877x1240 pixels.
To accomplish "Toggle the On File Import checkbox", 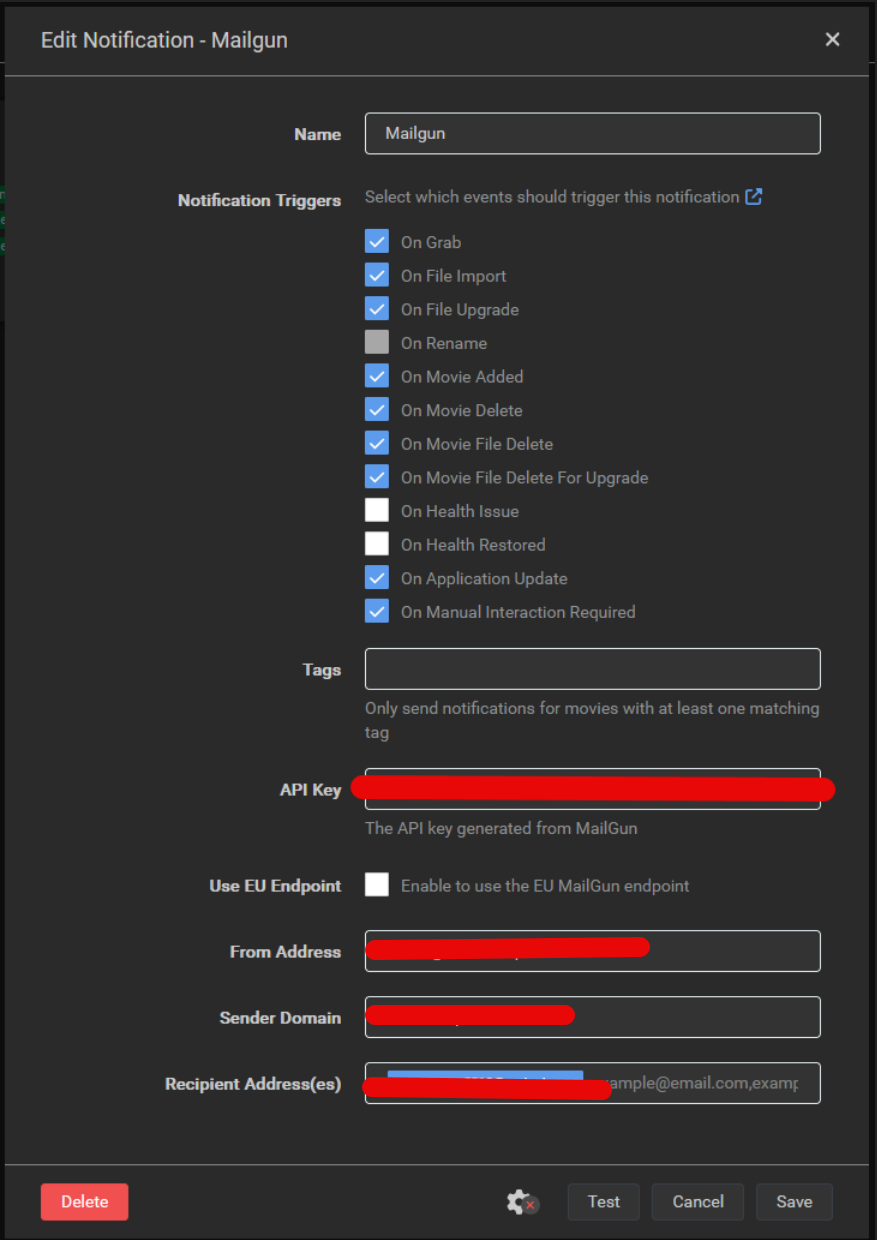I will 377,276.
